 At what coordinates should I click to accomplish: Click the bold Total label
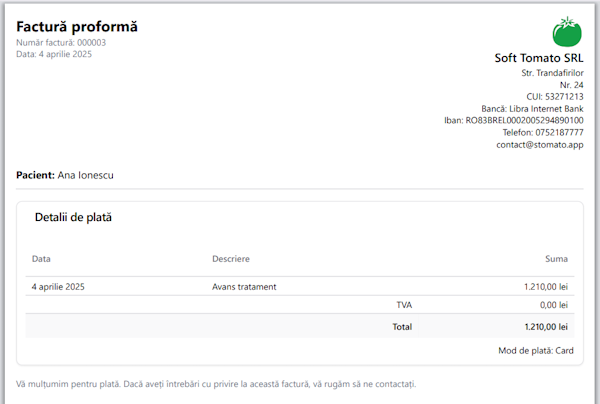pos(401,326)
